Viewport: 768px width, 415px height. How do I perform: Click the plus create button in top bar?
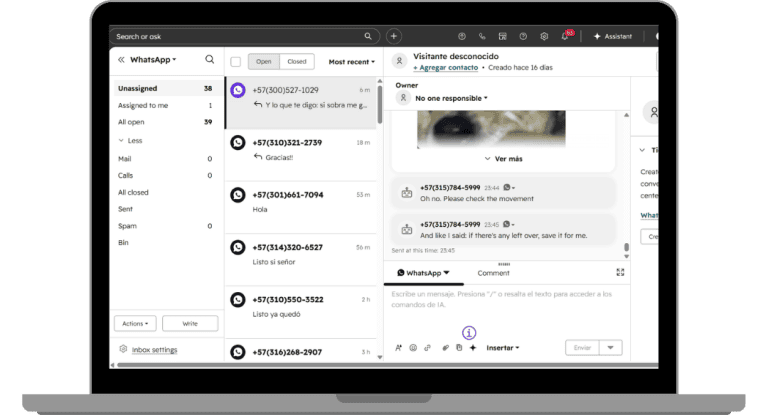click(394, 36)
